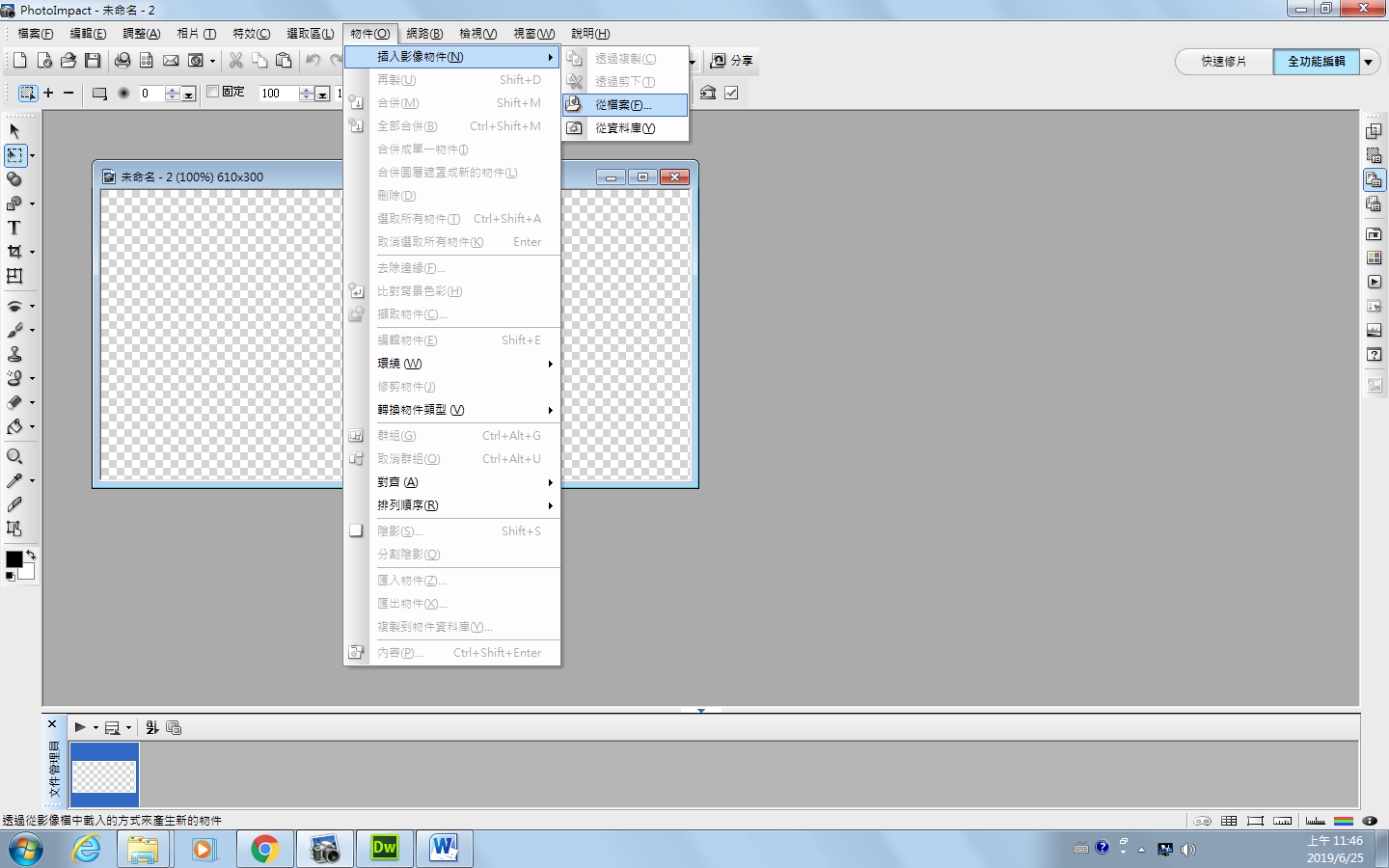Click the black foreground color swatch
Screen dimensions: 1389x868
pyautogui.click(x=14, y=560)
